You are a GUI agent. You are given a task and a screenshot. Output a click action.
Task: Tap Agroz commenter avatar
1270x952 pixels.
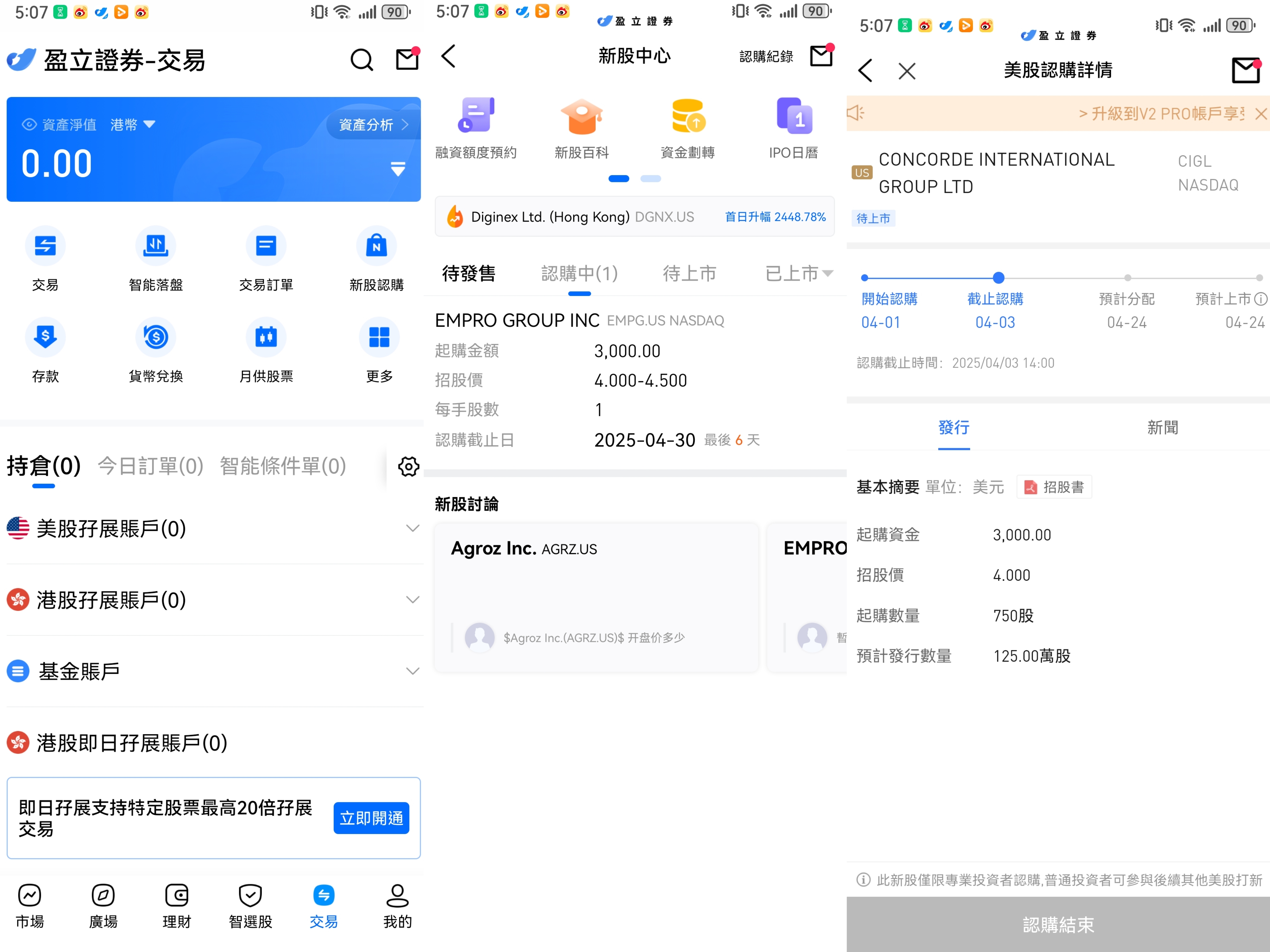click(479, 637)
